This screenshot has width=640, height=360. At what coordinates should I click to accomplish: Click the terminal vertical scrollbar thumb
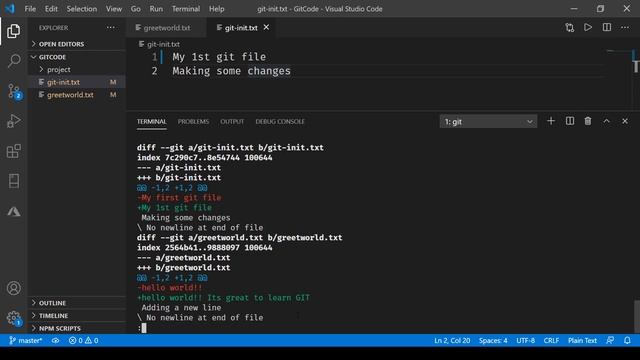point(636,316)
